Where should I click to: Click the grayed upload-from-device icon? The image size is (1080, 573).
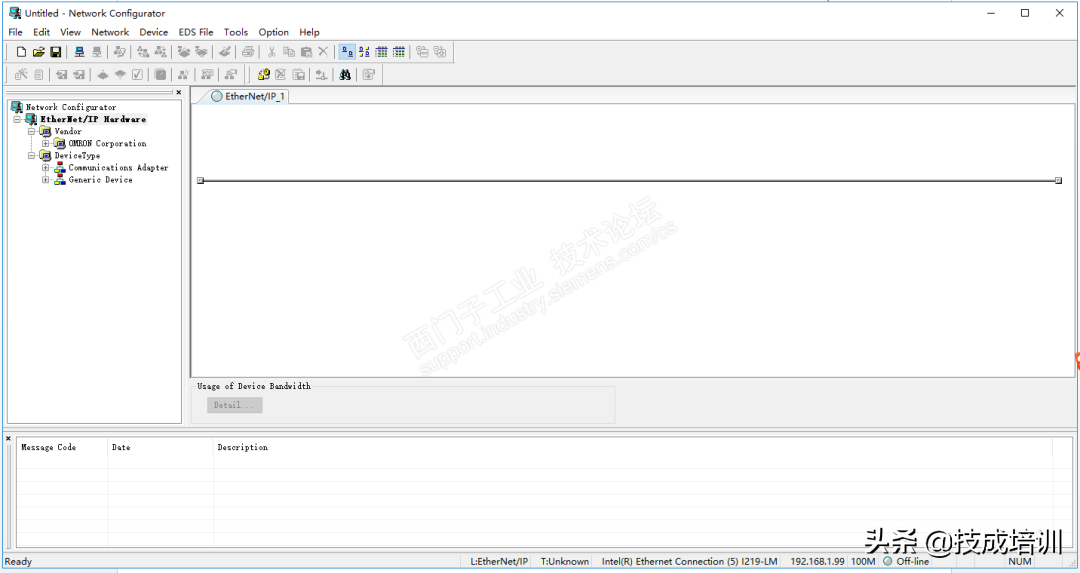[x=120, y=75]
